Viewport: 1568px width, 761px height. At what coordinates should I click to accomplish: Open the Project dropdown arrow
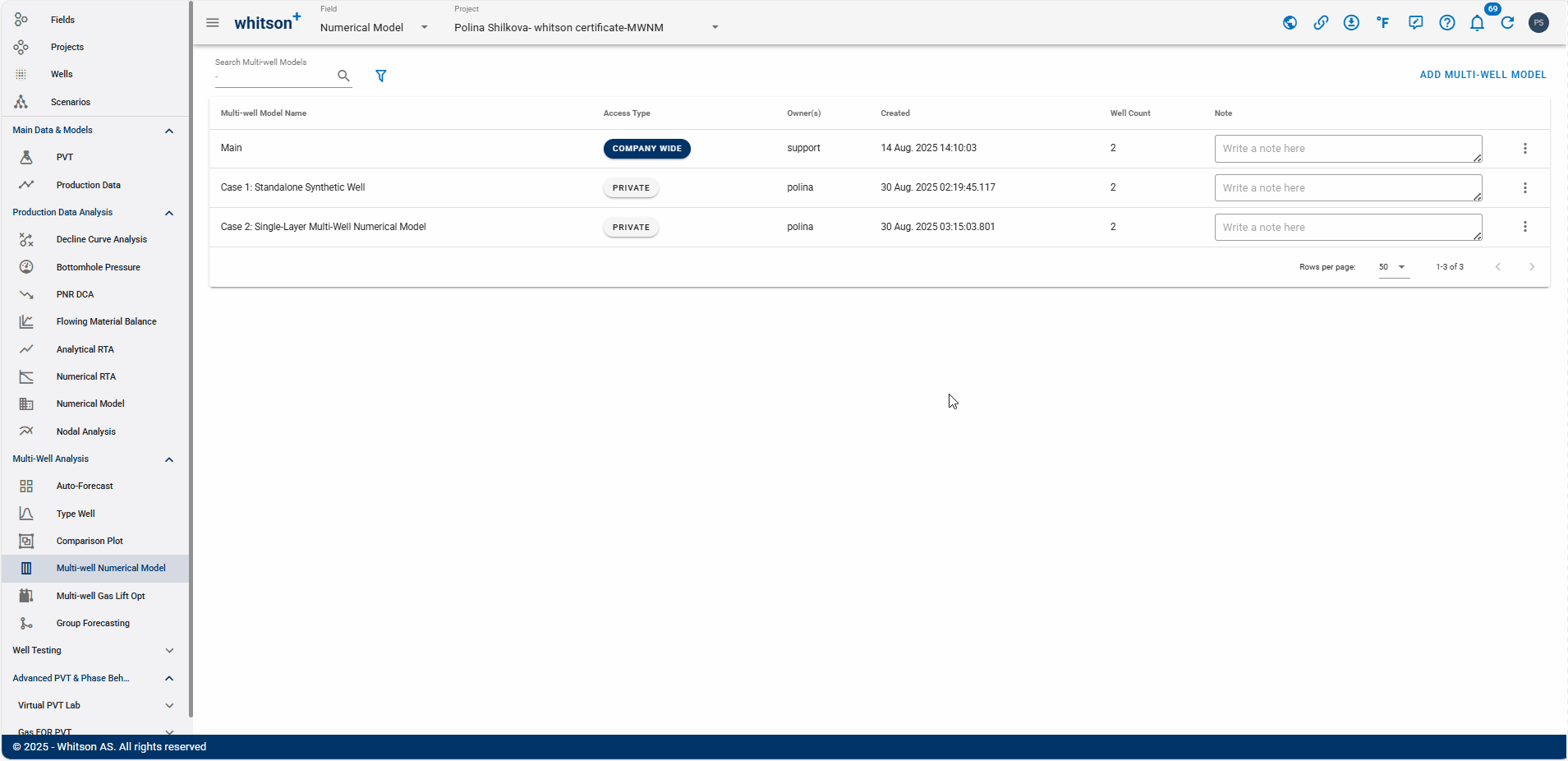point(715,27)
